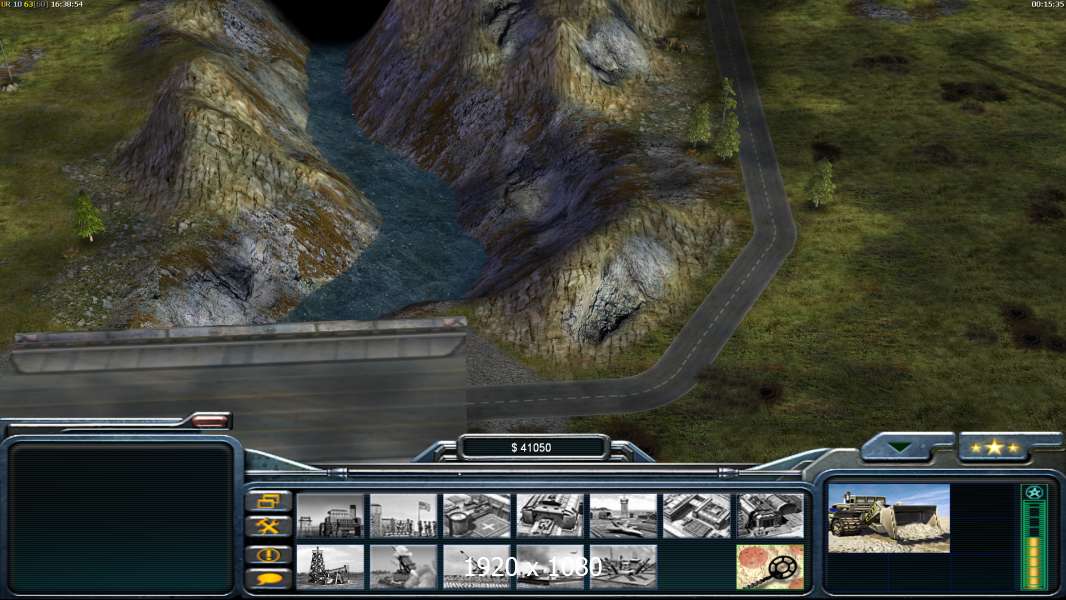Click the star emblem above the power meter
Viewport: 1066px width, 600px height.
1033,493
